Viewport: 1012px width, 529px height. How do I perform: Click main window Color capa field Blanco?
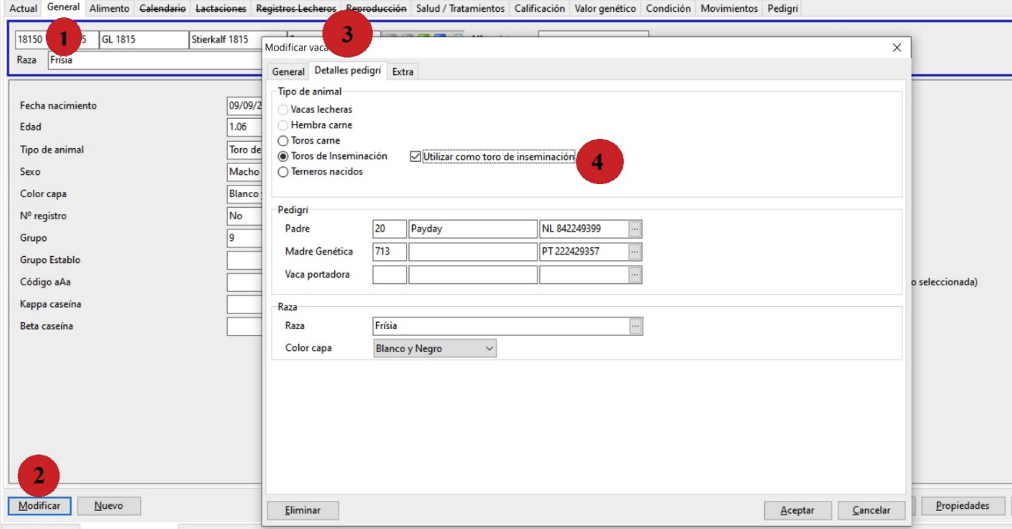(245, 194)
